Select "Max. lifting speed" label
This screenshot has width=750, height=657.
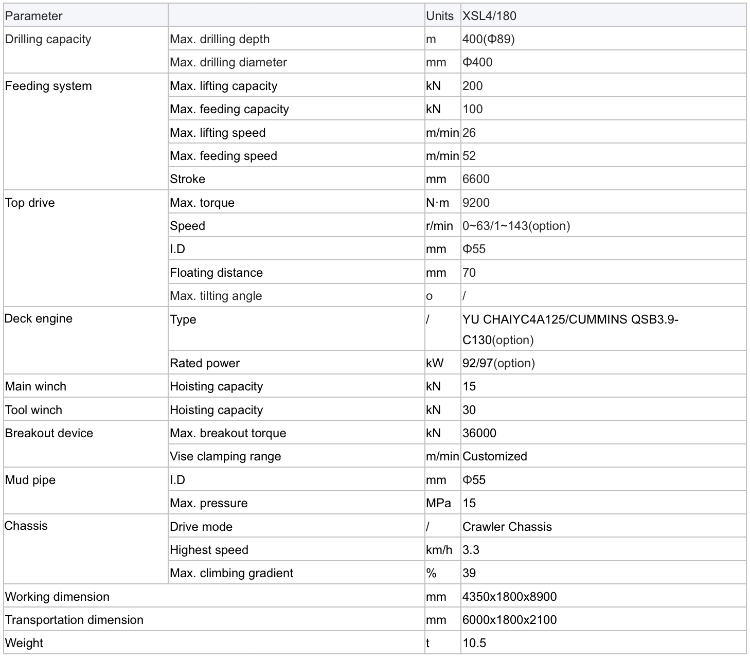click(x=218, y=133)
